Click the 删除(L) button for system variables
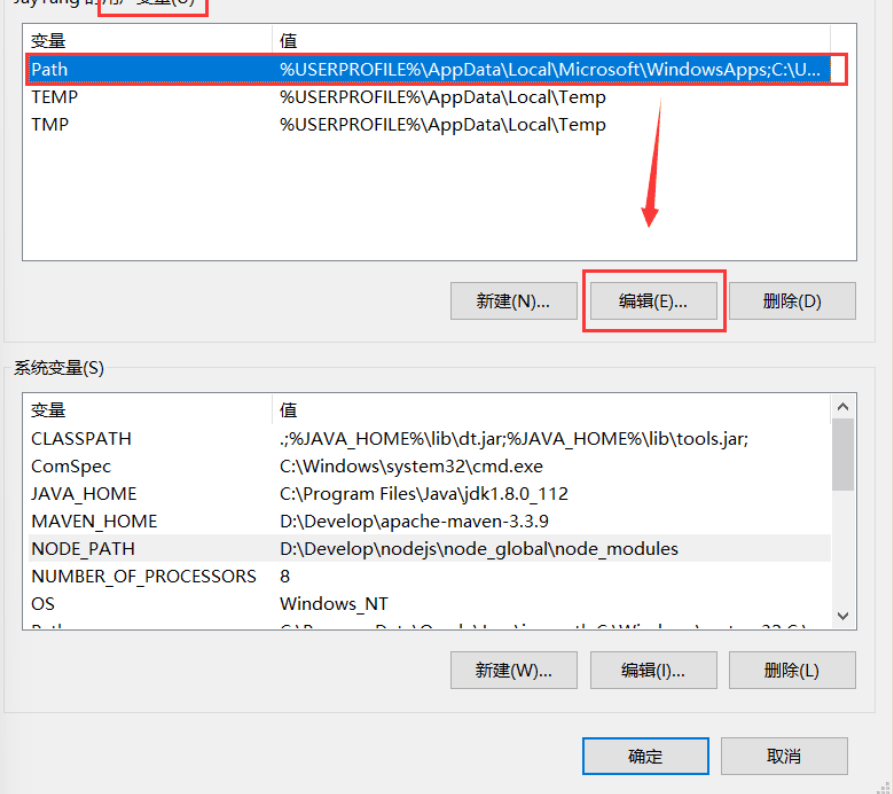The image size is (893, 794). point(792,670)
